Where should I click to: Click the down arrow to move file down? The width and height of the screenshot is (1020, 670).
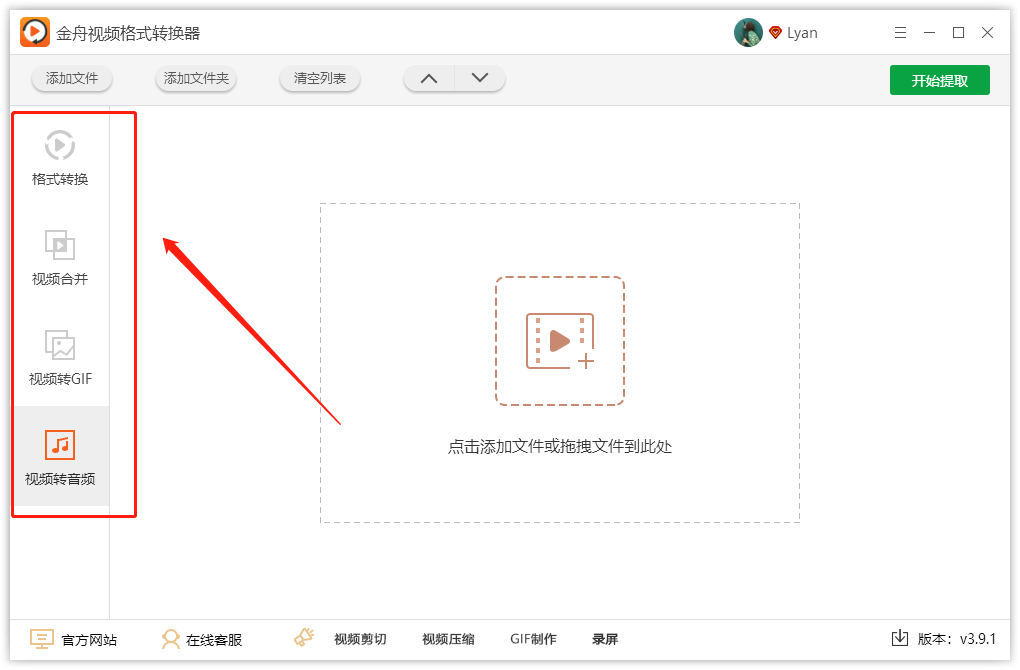478,77
